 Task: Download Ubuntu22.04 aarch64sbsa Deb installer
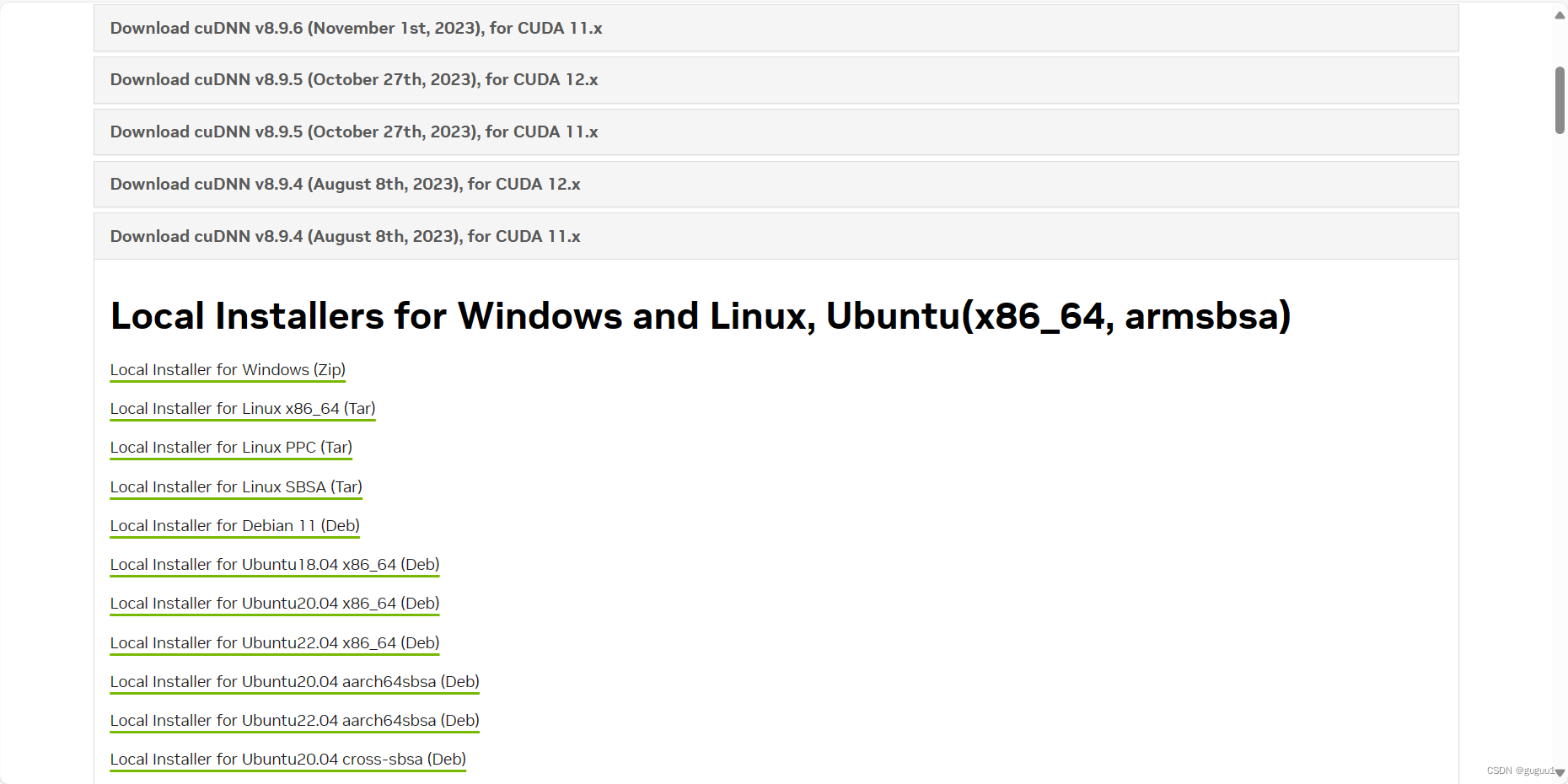(294, 720)
